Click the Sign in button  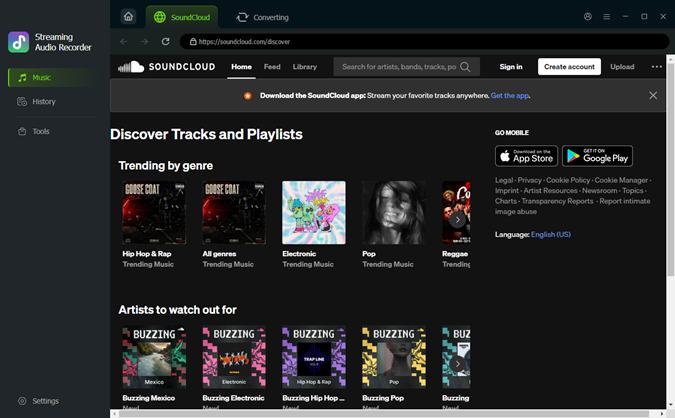511,67
